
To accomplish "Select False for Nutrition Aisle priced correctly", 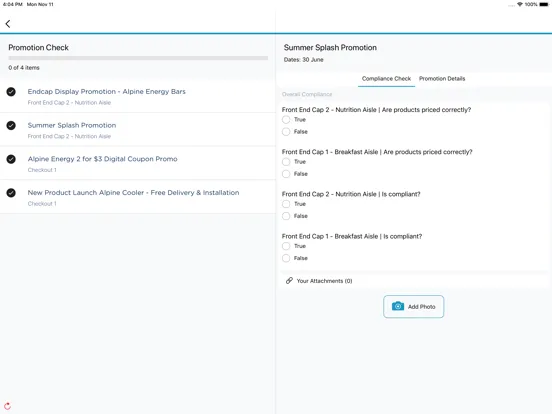I will coord(286,132).
